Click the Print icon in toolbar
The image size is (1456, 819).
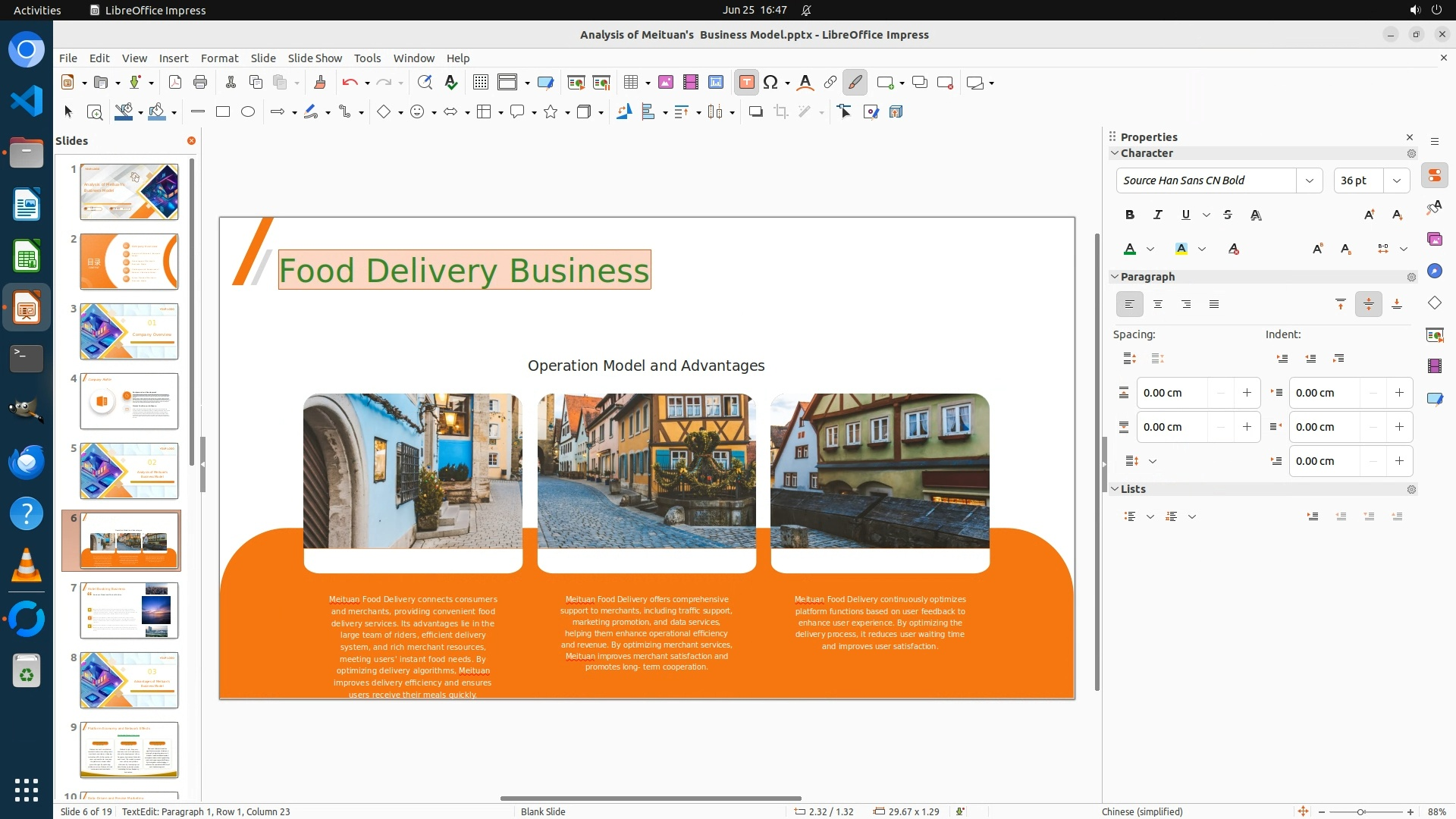click(x=200, y=83)
